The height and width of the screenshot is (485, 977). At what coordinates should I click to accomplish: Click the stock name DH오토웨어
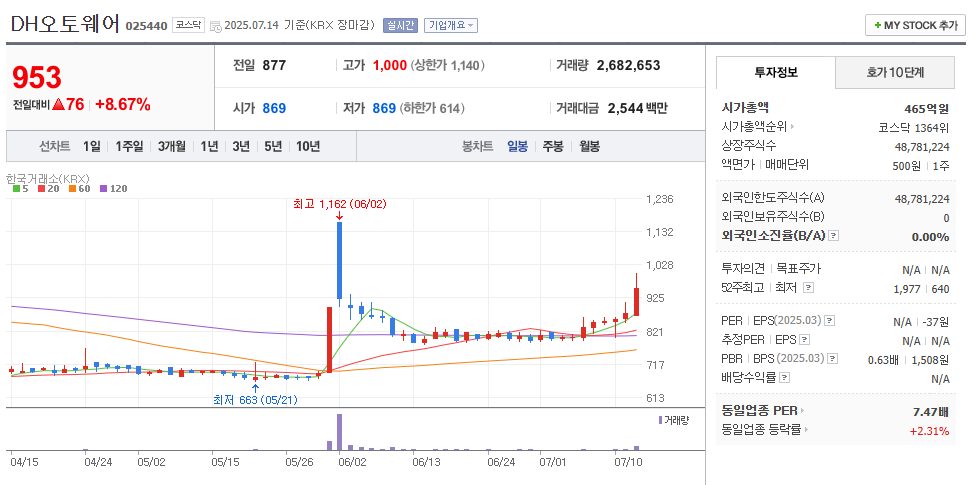(65, 24)
